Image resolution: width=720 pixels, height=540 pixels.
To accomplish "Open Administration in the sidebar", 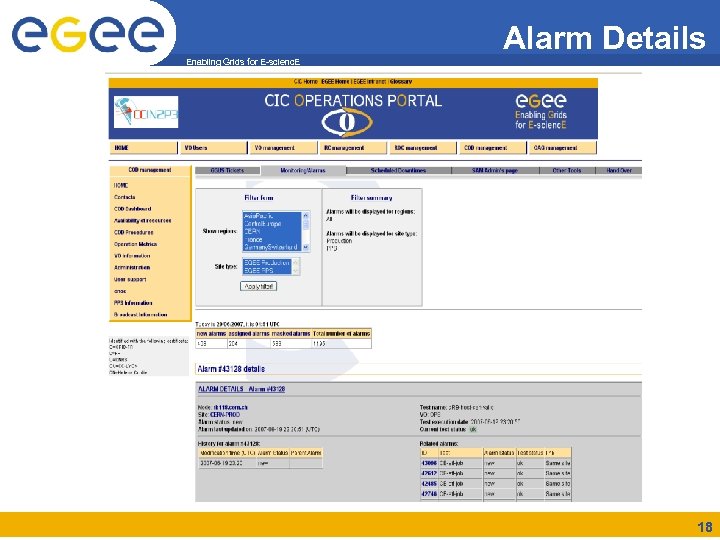I will pyautogui.click(x=132, y=268).
